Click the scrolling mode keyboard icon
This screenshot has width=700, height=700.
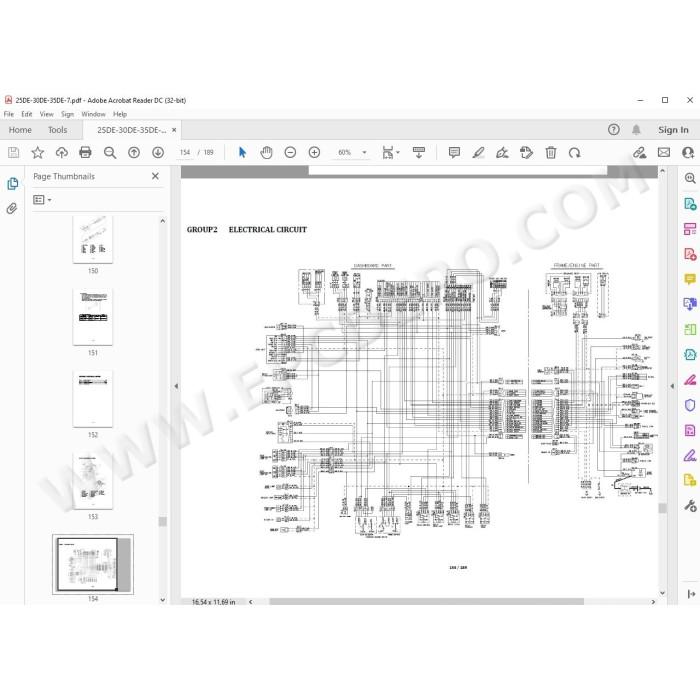click(419, 153)
